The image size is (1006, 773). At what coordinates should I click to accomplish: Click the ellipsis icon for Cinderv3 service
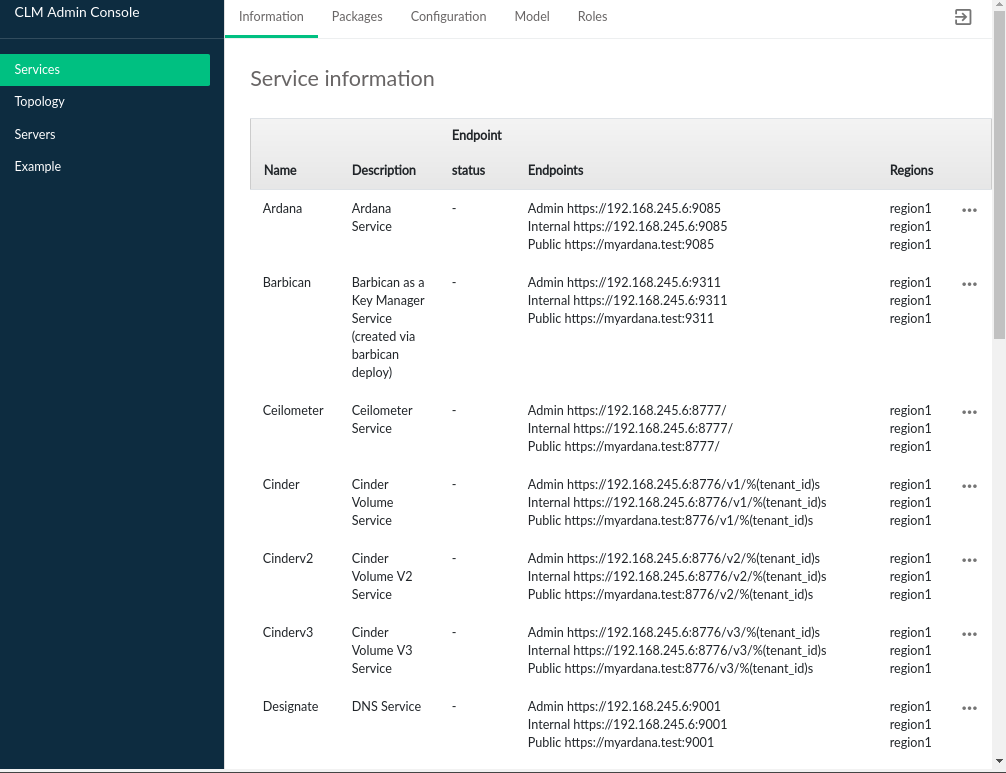[969, 634]
